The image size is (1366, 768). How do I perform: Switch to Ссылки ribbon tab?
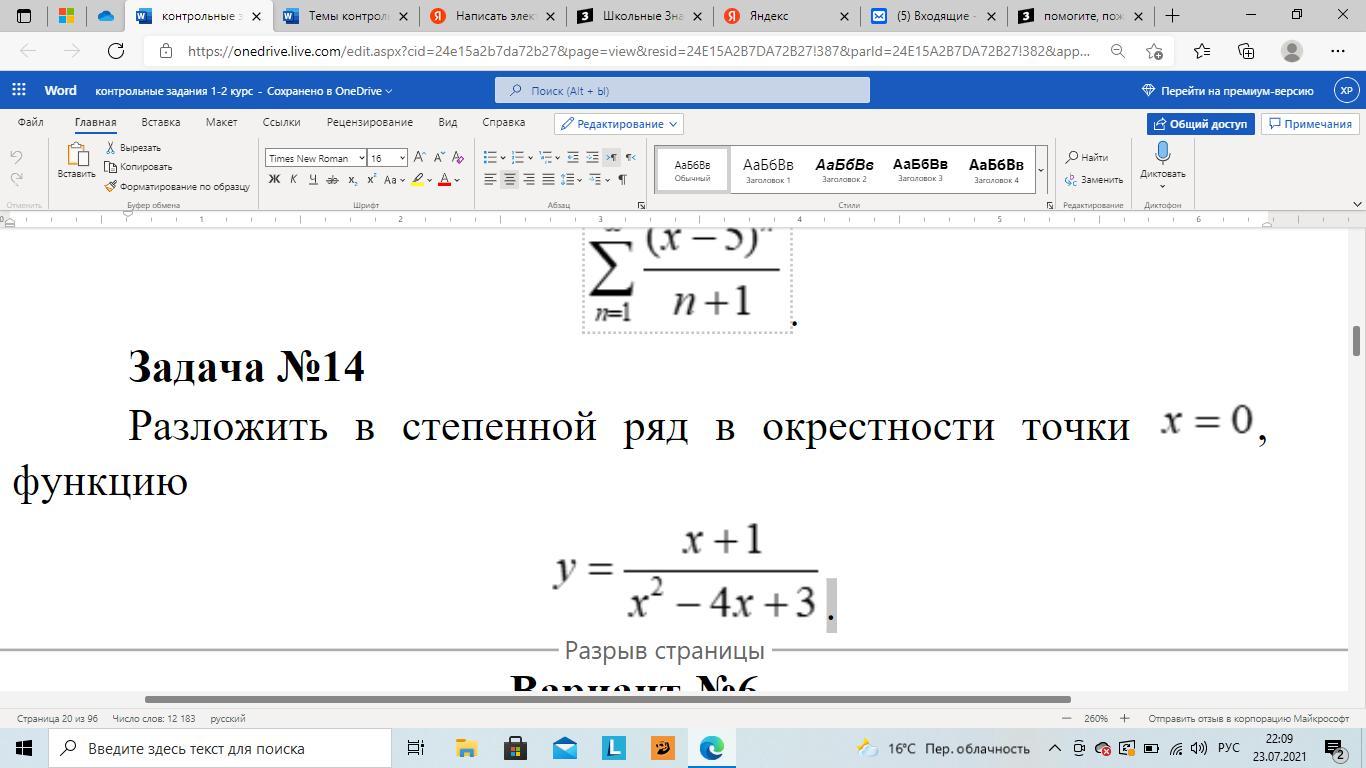tap(281, 122)
